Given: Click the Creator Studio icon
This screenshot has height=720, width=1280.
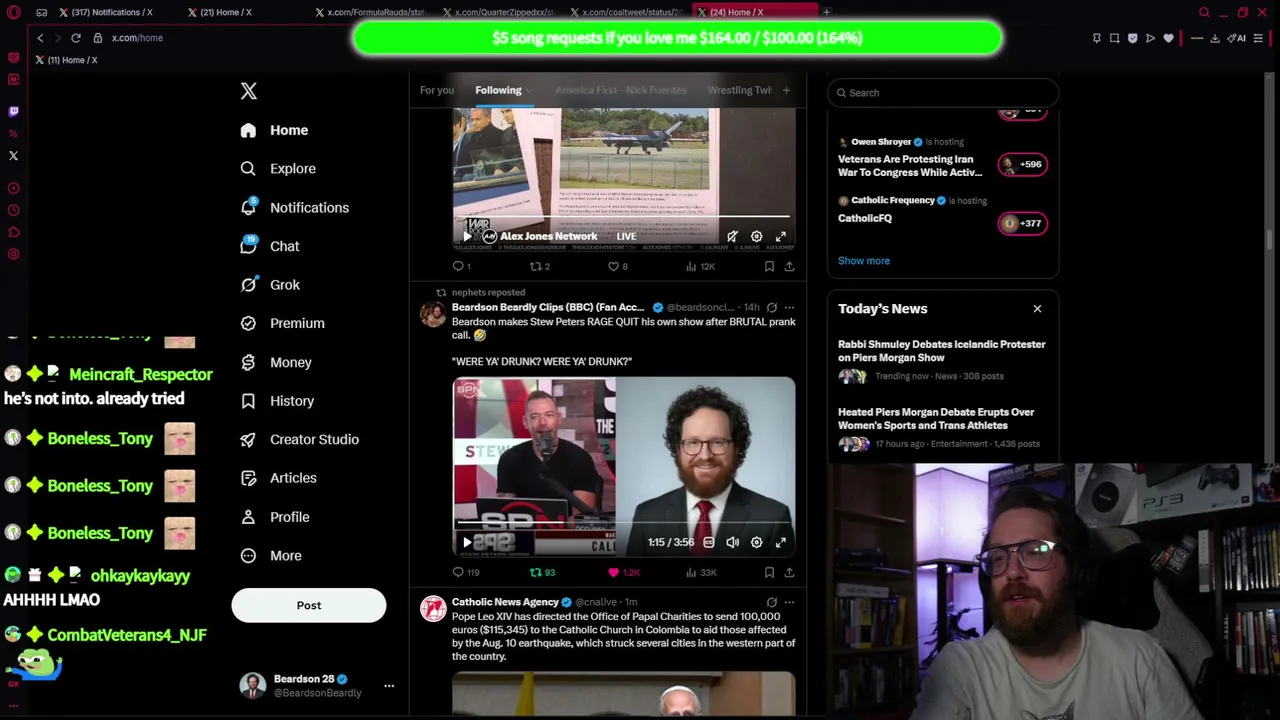Looking at the screenshot, I should (248, 439).
